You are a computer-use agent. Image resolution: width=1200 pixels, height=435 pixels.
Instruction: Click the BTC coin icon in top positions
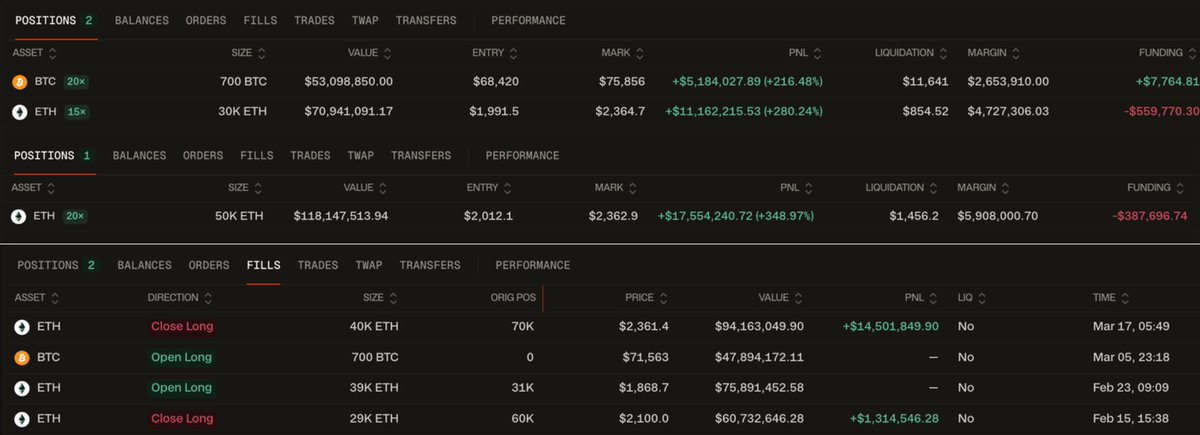coord(18,81)
